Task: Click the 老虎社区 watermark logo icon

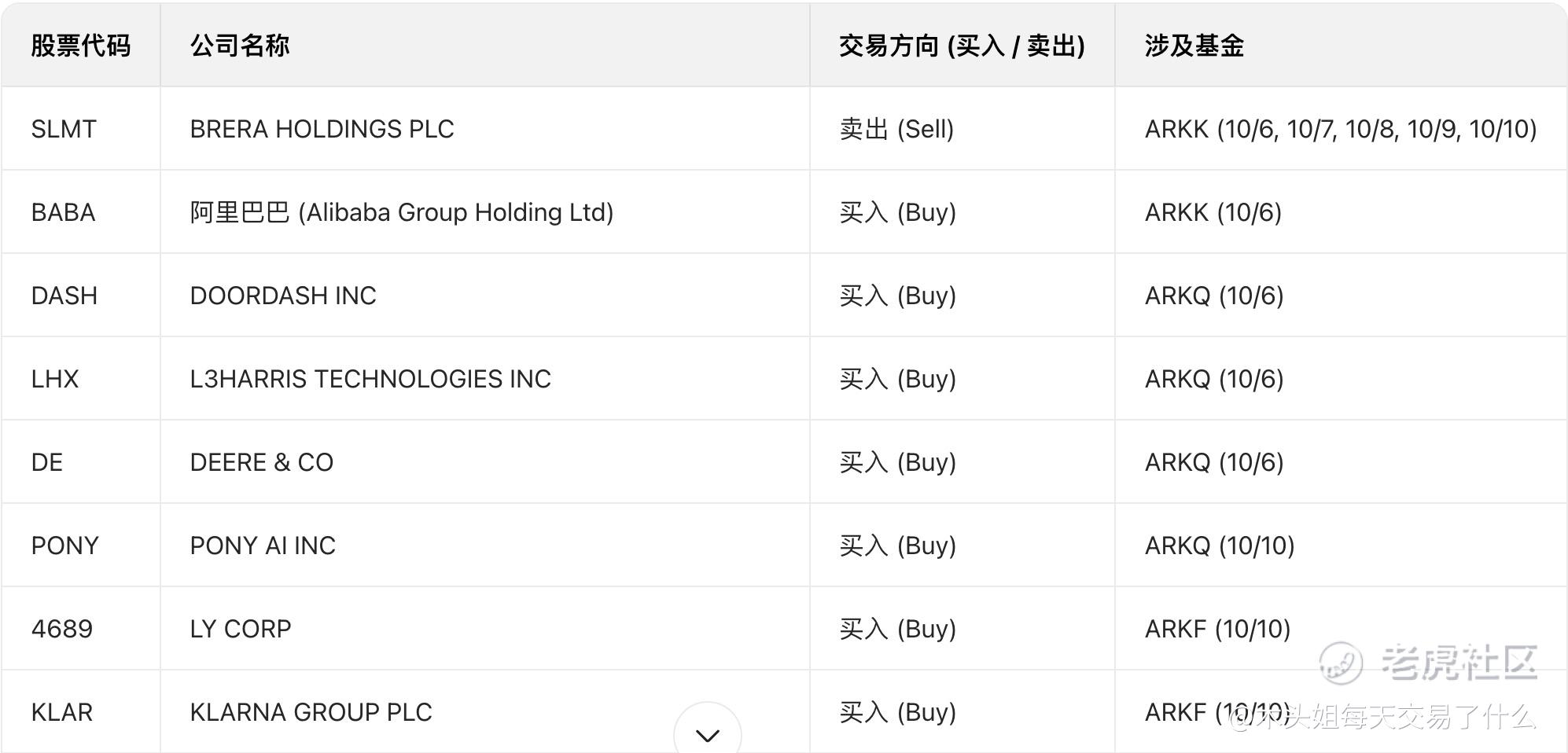Action: 1339,663
